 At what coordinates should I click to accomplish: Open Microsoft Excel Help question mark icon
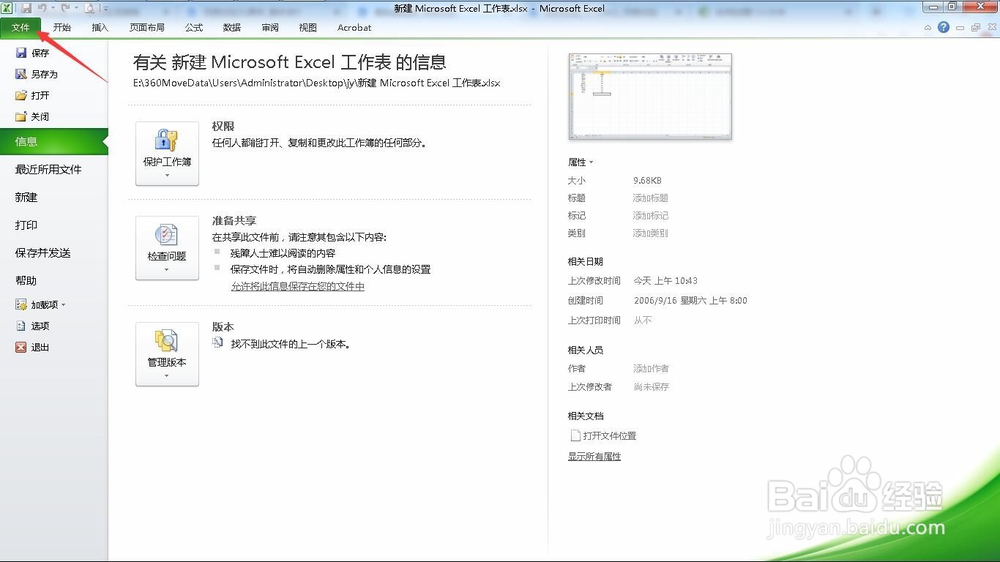(943, 27)
